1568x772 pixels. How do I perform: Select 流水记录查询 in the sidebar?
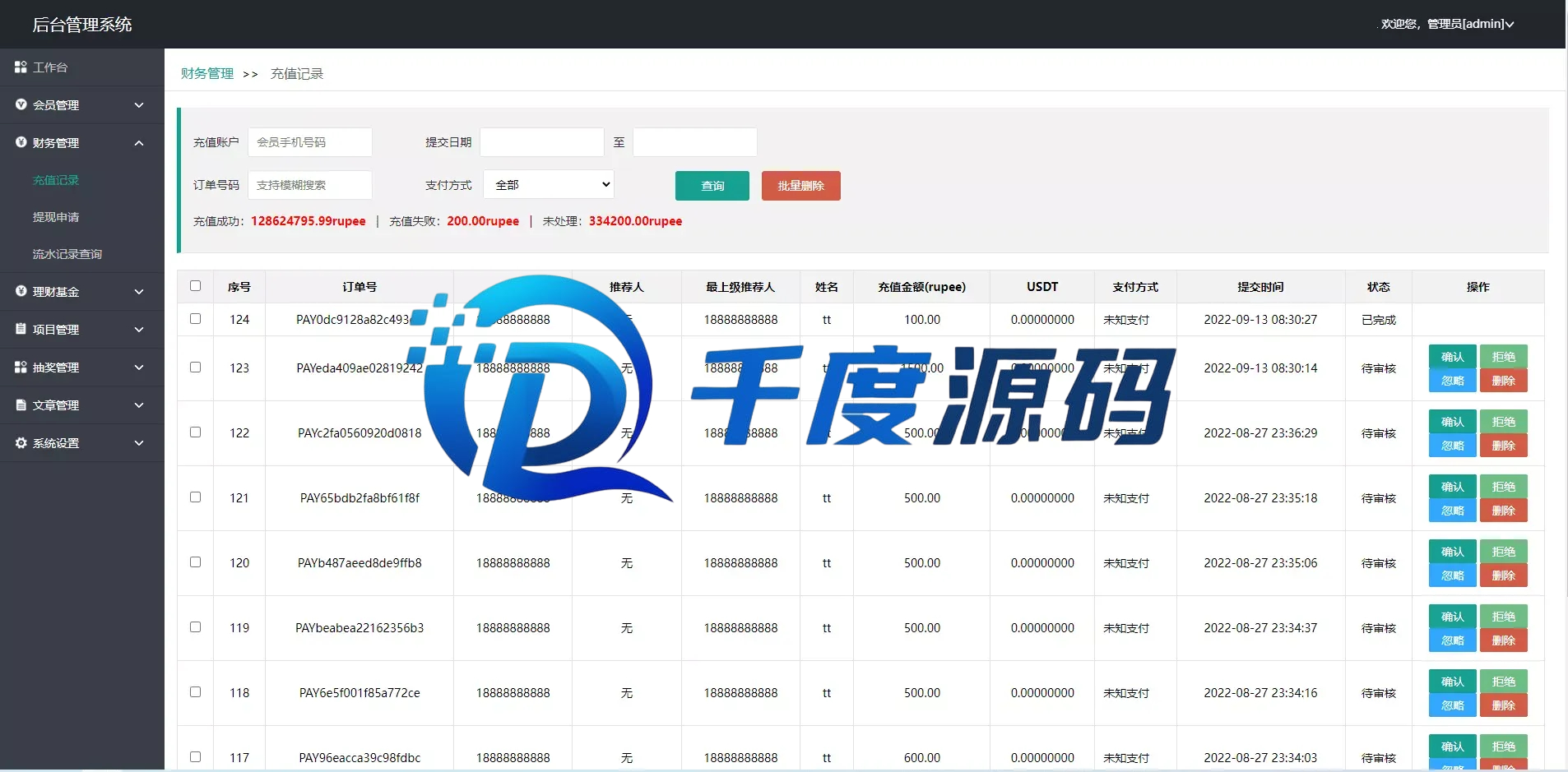(x=67, y=254)
